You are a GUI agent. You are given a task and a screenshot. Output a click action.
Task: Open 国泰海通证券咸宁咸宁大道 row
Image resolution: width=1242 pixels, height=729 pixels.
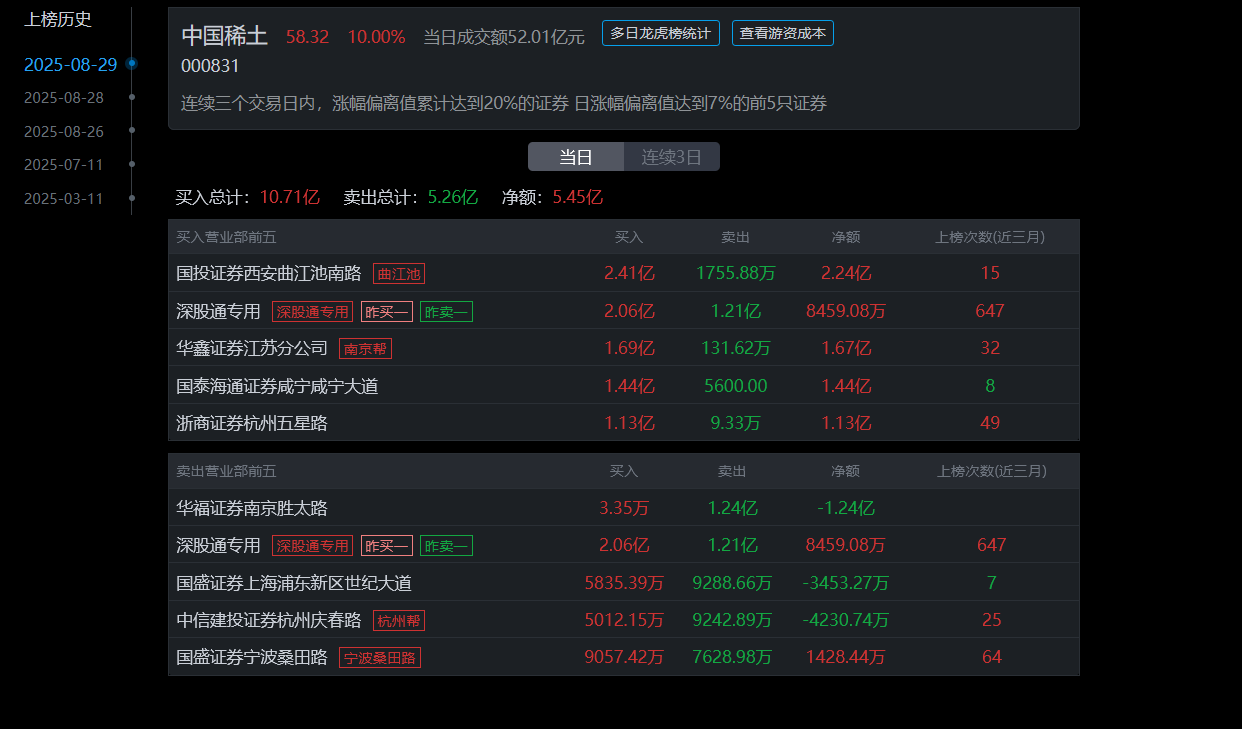click(624, 385)
